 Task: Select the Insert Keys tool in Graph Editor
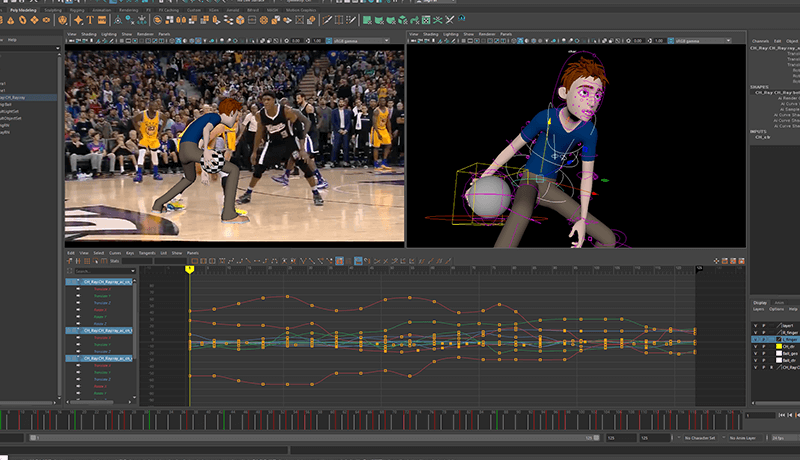point(78,261)
